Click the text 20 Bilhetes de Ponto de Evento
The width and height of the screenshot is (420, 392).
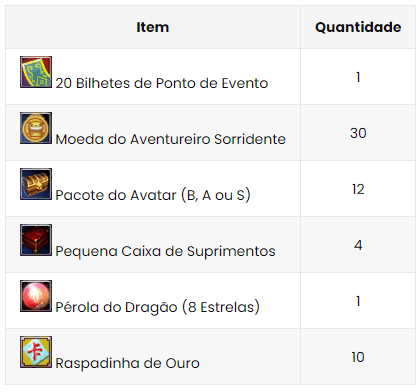[x=162, y=83]
